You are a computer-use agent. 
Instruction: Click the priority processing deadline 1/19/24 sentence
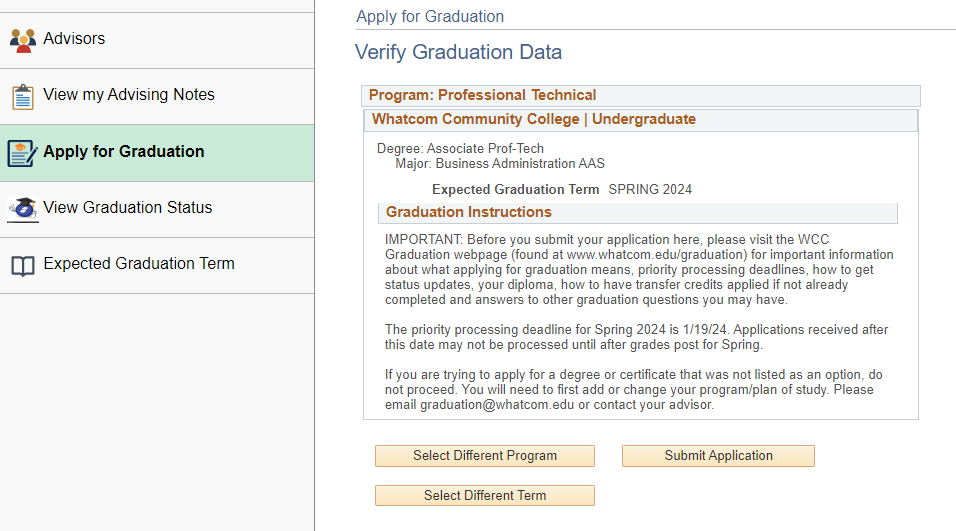[x=557, y=330]
